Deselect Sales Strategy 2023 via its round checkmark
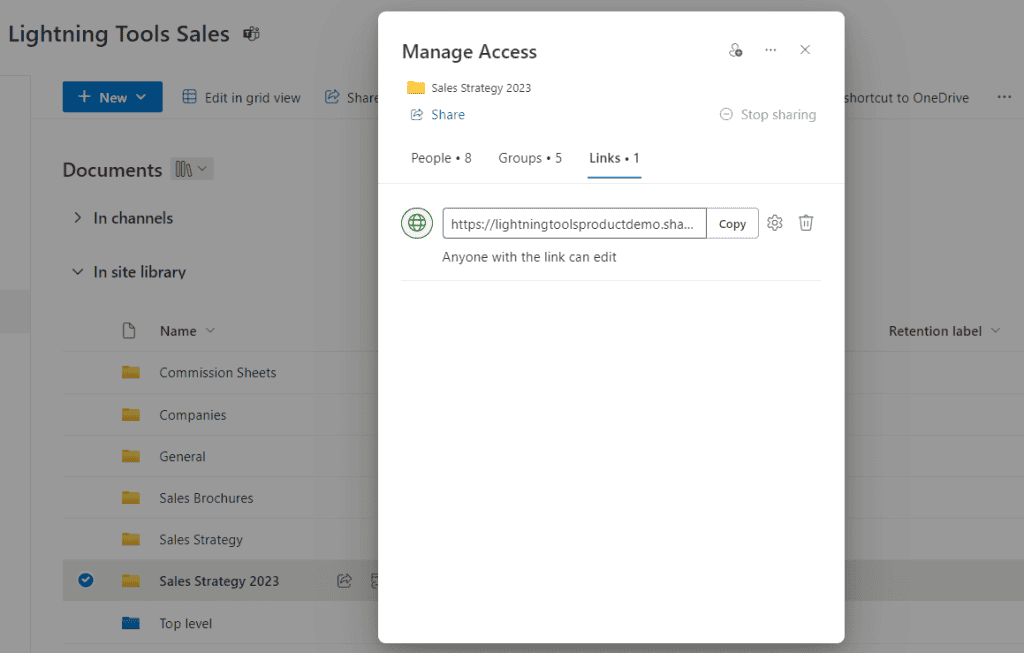1024x653 pixels. coord(85,580)
